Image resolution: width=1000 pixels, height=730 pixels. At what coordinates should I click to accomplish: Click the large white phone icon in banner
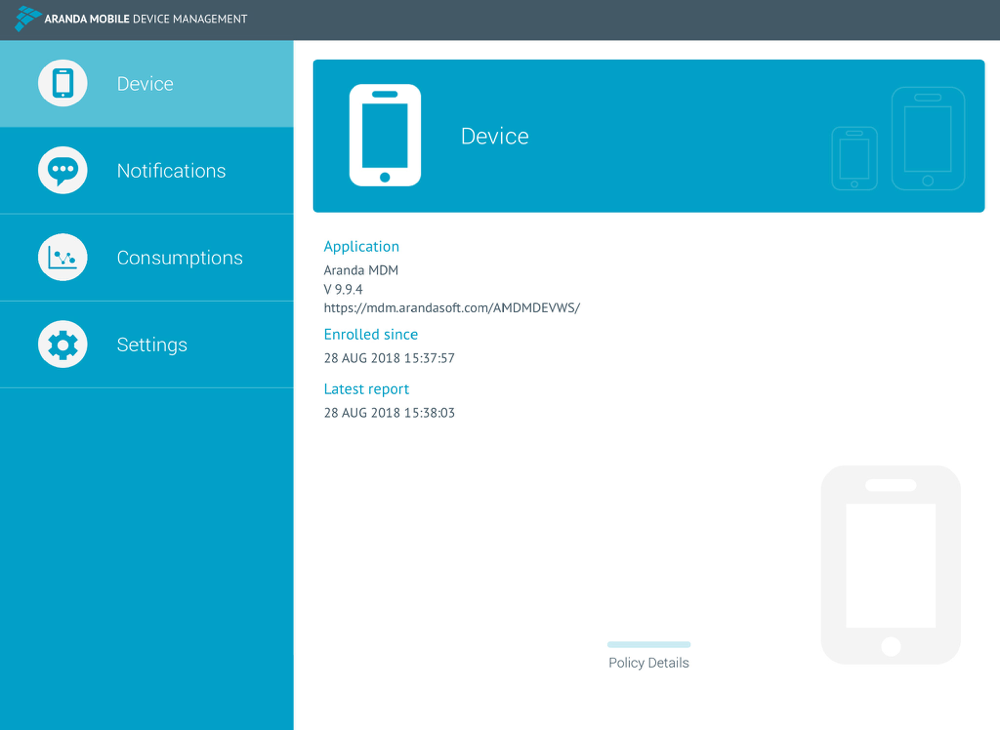(x=385, y=135)
